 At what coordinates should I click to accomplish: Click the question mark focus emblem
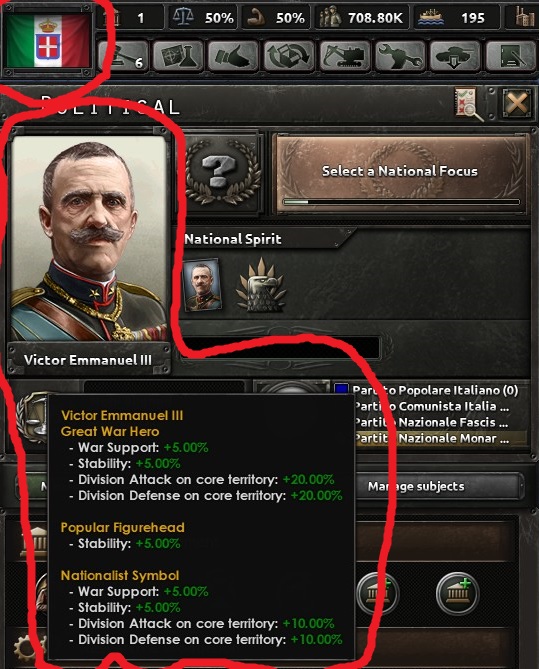pyautogui.click(x=222, y=173)
